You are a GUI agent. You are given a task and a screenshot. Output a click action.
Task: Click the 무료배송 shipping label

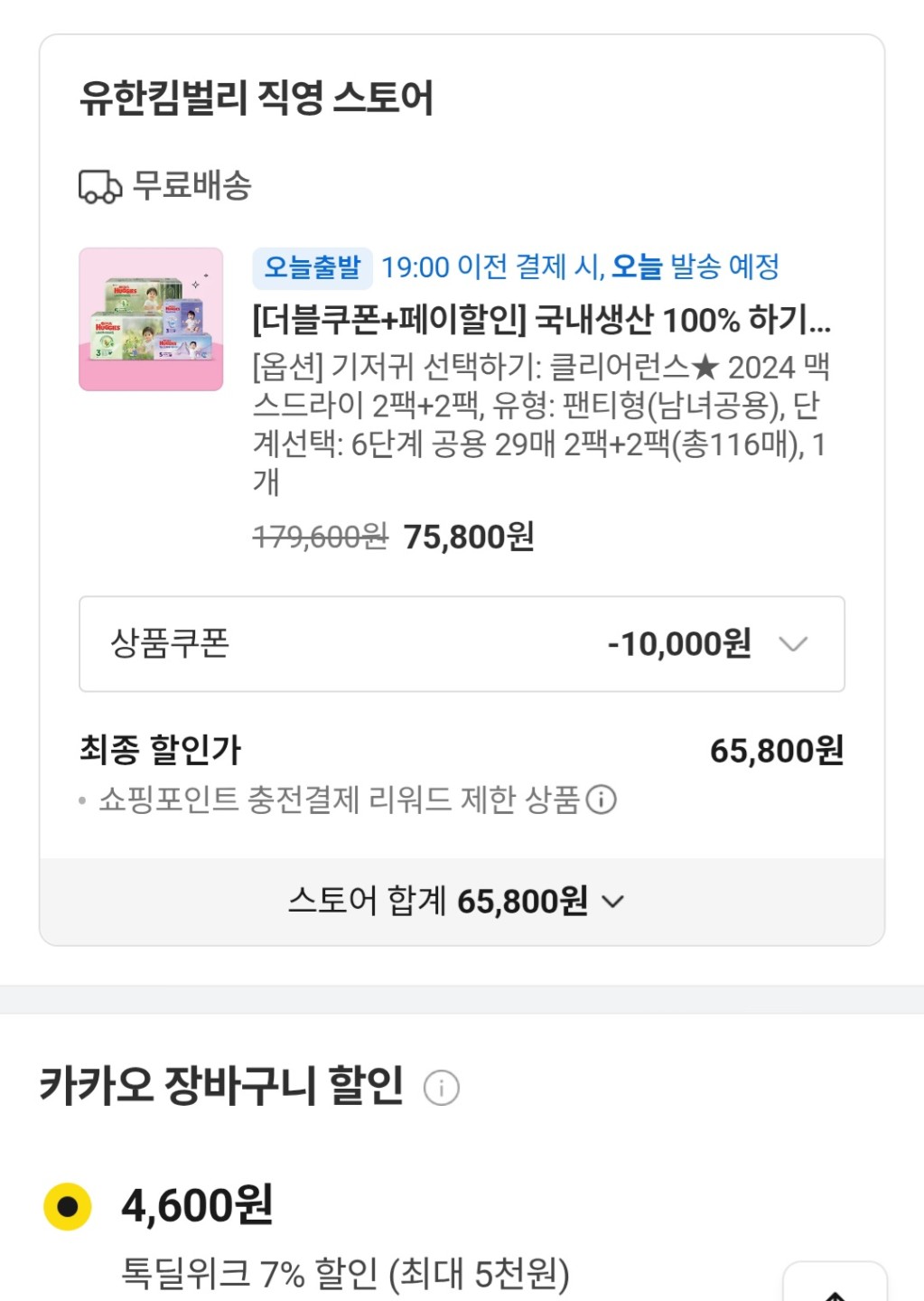(x=191, y=186)
